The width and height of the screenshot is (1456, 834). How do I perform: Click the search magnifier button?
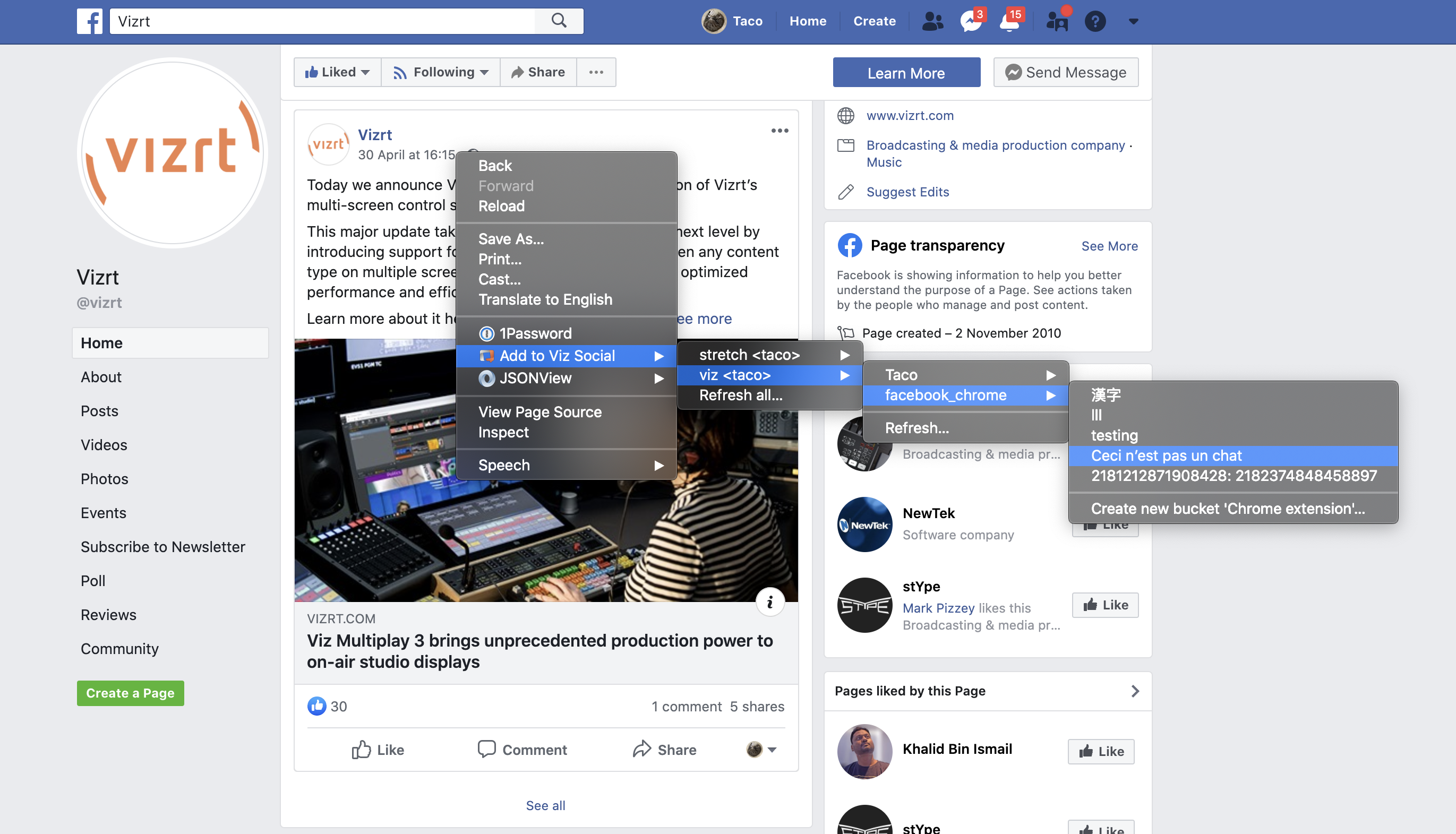click(x=559, y=21)
